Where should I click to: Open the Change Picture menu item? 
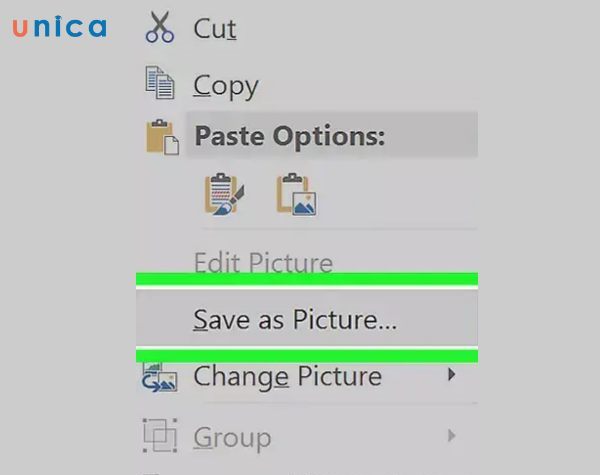(287, 377)
